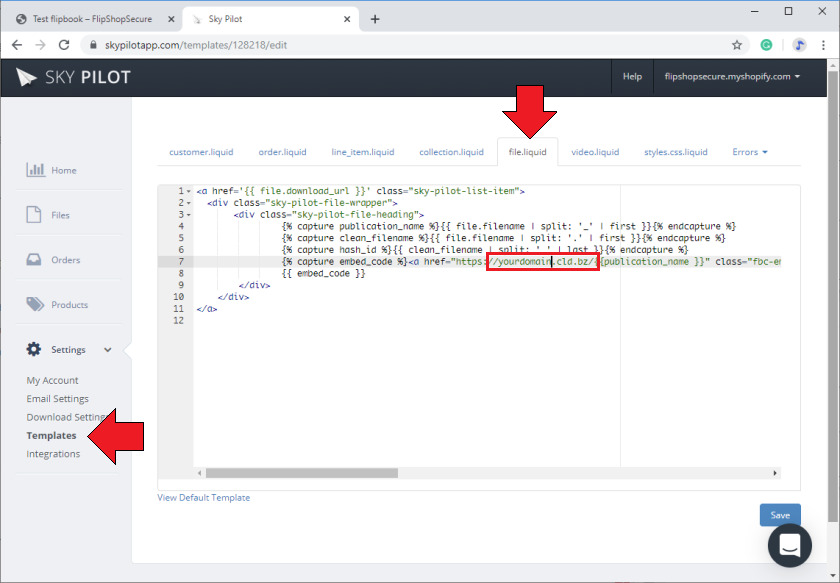This screenshot has width=840, height=583.
Task: Open Download Settings
Action: point(68,417)
